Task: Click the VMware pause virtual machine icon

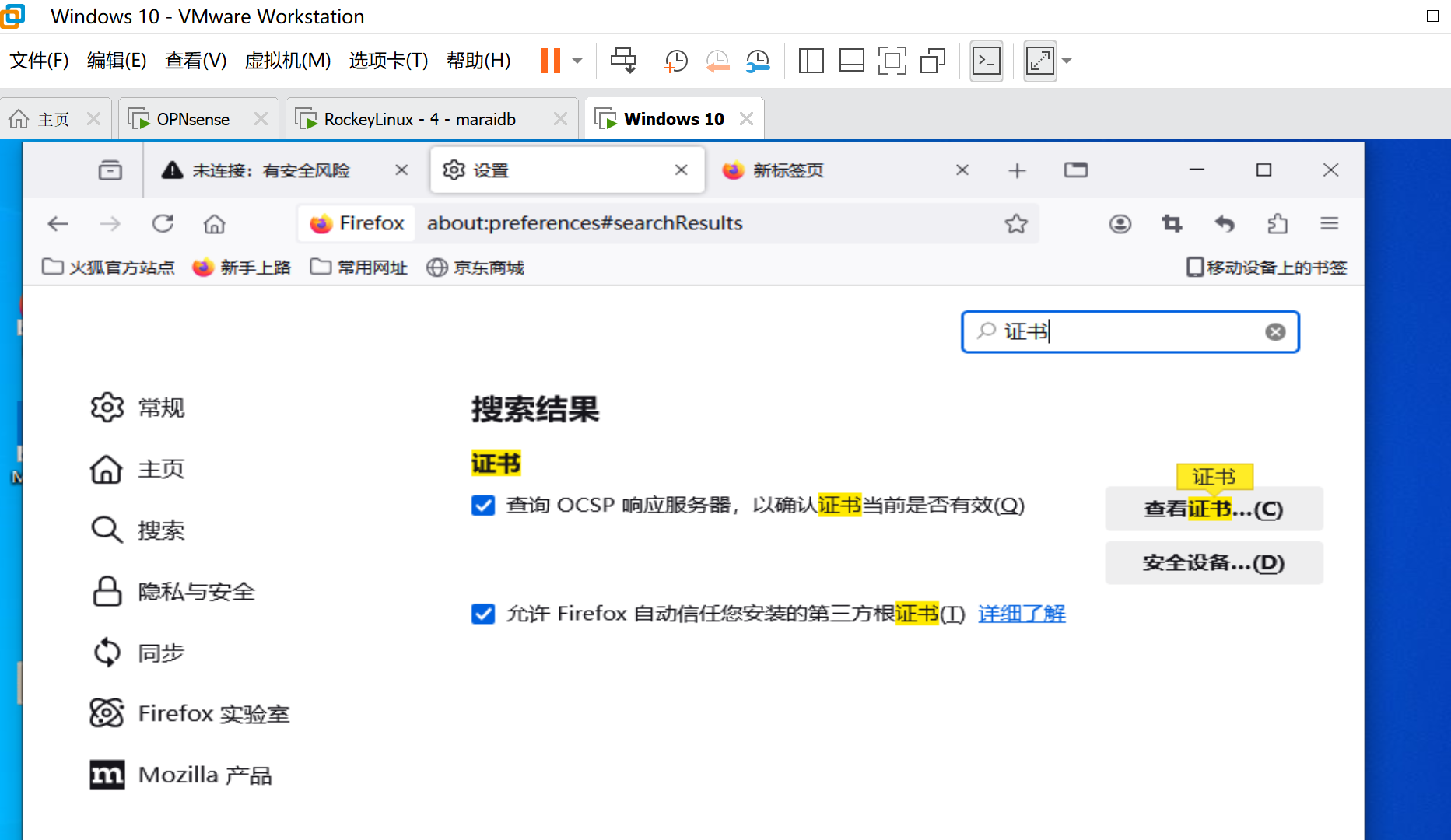Action: point(550,61)
